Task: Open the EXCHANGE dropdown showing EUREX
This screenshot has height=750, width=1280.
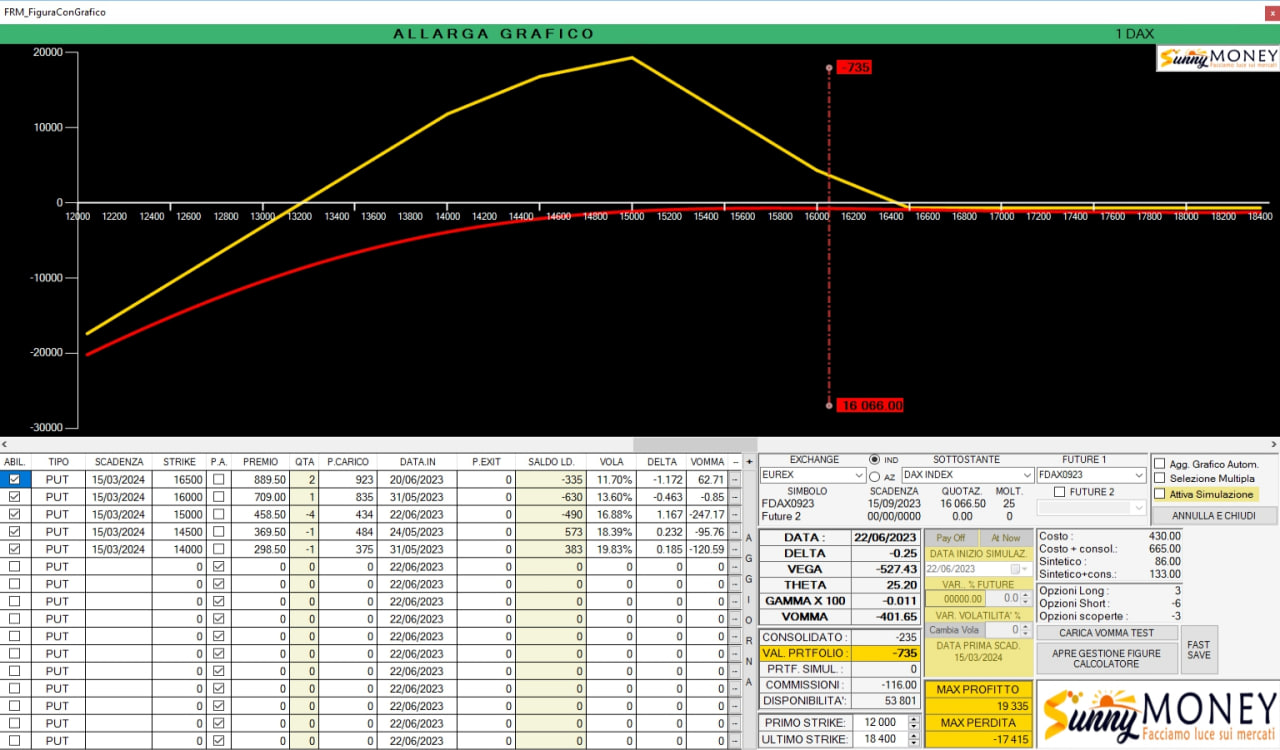Action: click(x=813, y=475)
